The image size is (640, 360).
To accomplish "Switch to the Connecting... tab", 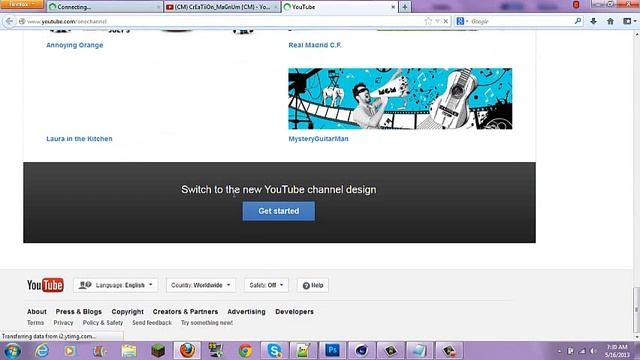I will pyautogui.click(x=104, y=7).
